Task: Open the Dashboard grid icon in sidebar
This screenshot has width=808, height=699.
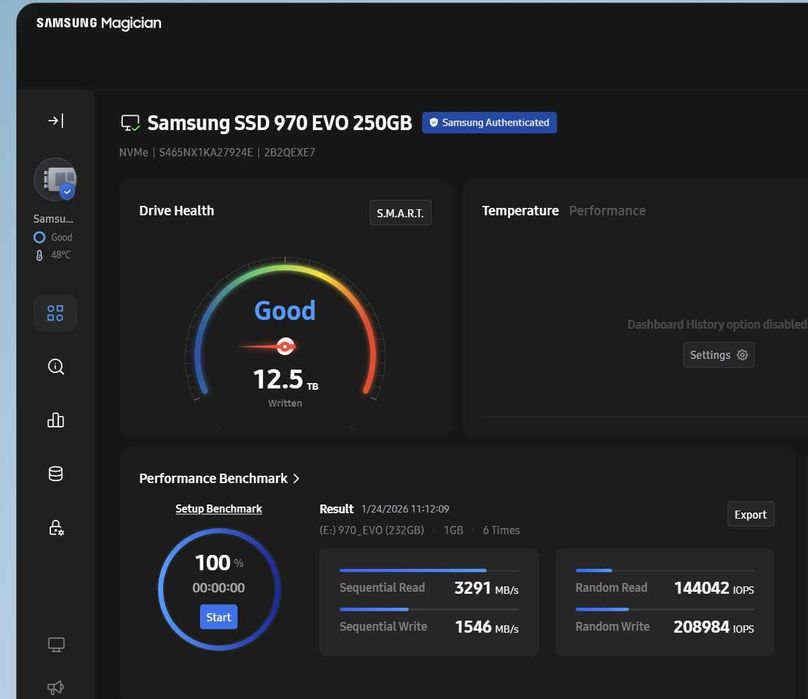Action: [55, 313]
